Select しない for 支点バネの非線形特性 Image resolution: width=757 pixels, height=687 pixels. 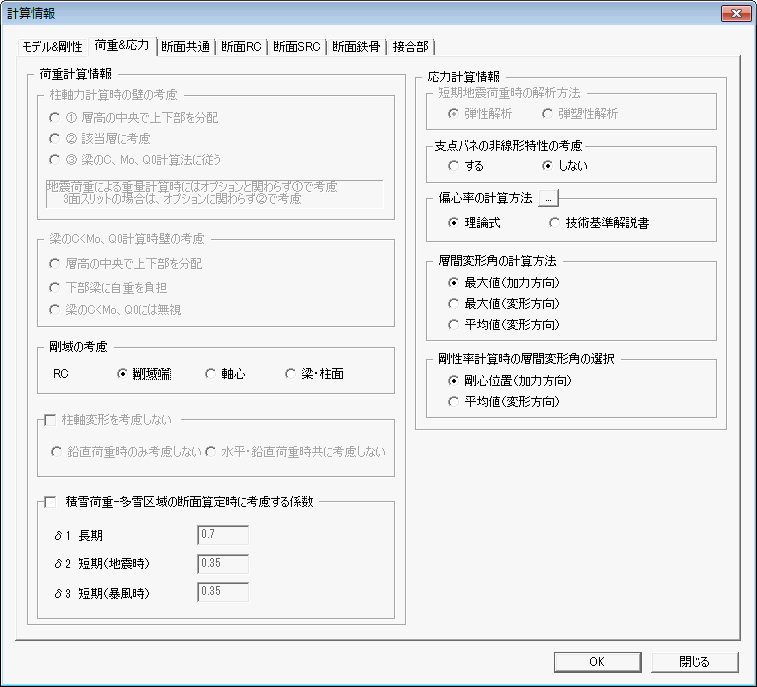[546, 164]
